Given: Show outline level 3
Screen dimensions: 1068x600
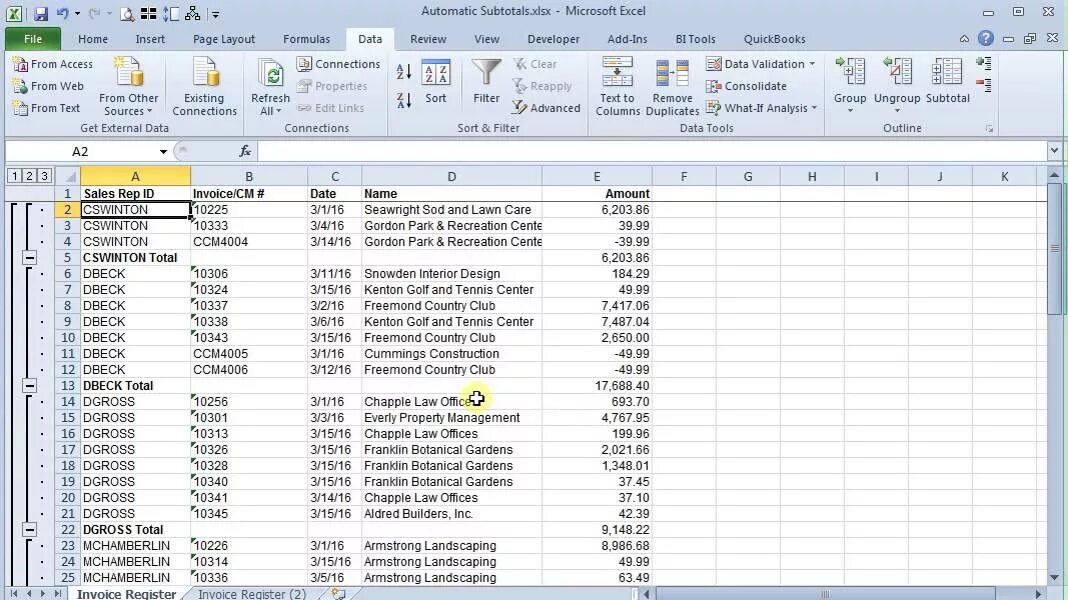Looking at the screenshot, I should coord(44,176).
